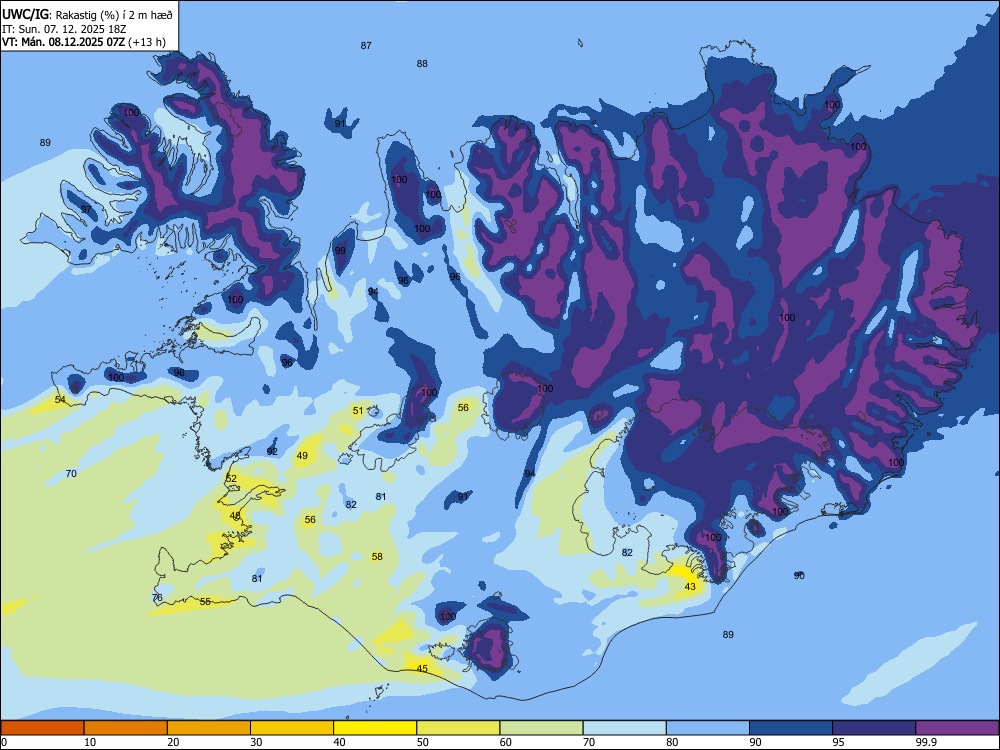Click the humidity value "88" on the map
Screen dimensions: 1000x750
(422, 63)
